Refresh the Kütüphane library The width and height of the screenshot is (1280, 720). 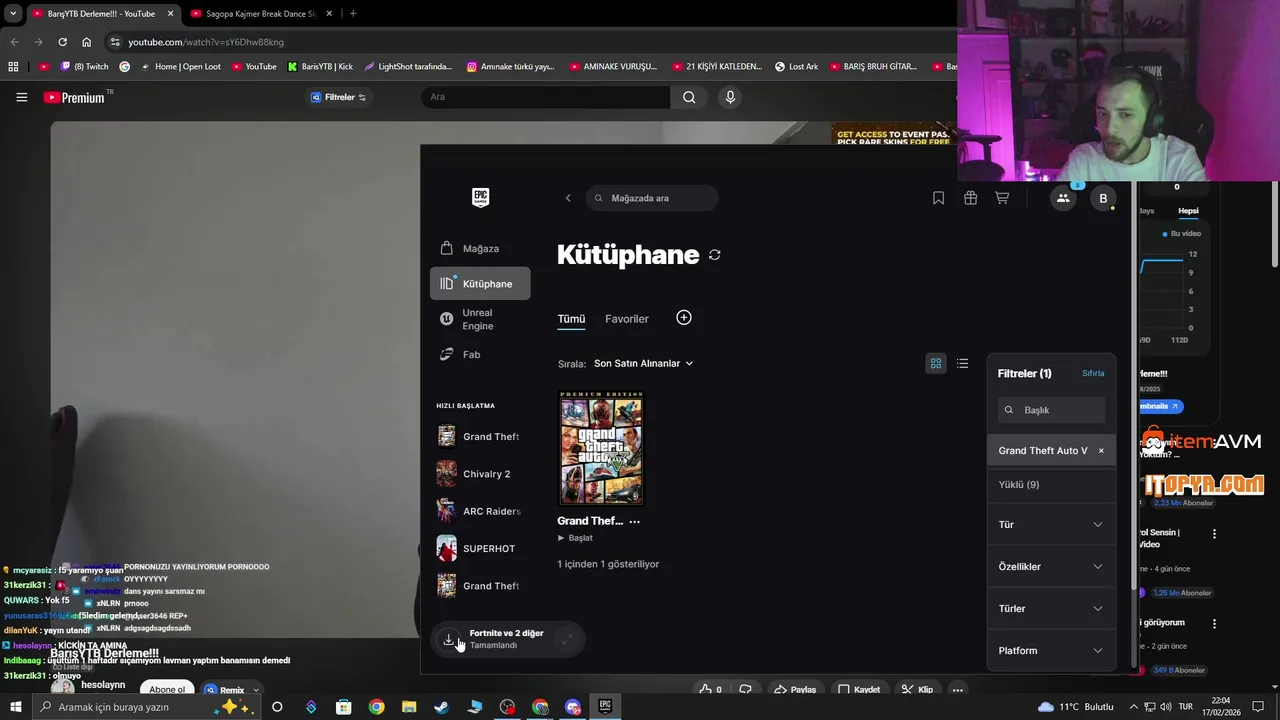(x=714, y=255)
